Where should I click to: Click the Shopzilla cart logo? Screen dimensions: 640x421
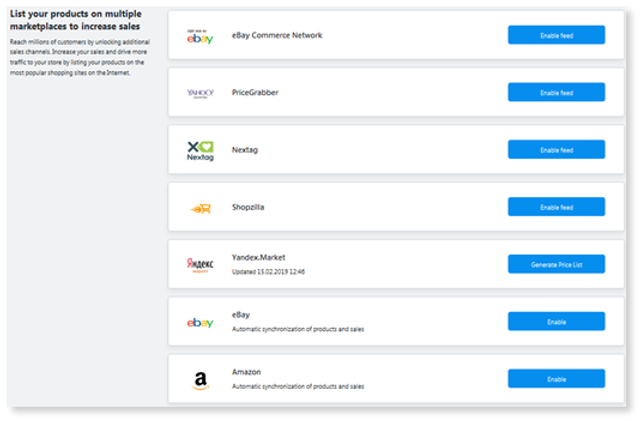(x=200, y=209)
